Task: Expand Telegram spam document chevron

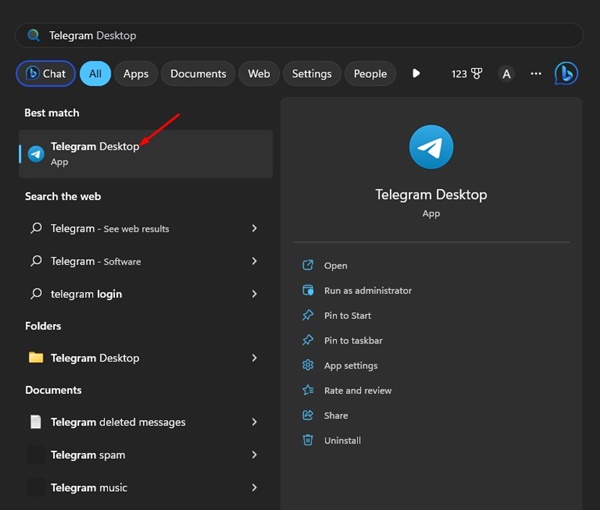Action: [x=254, y=455]
